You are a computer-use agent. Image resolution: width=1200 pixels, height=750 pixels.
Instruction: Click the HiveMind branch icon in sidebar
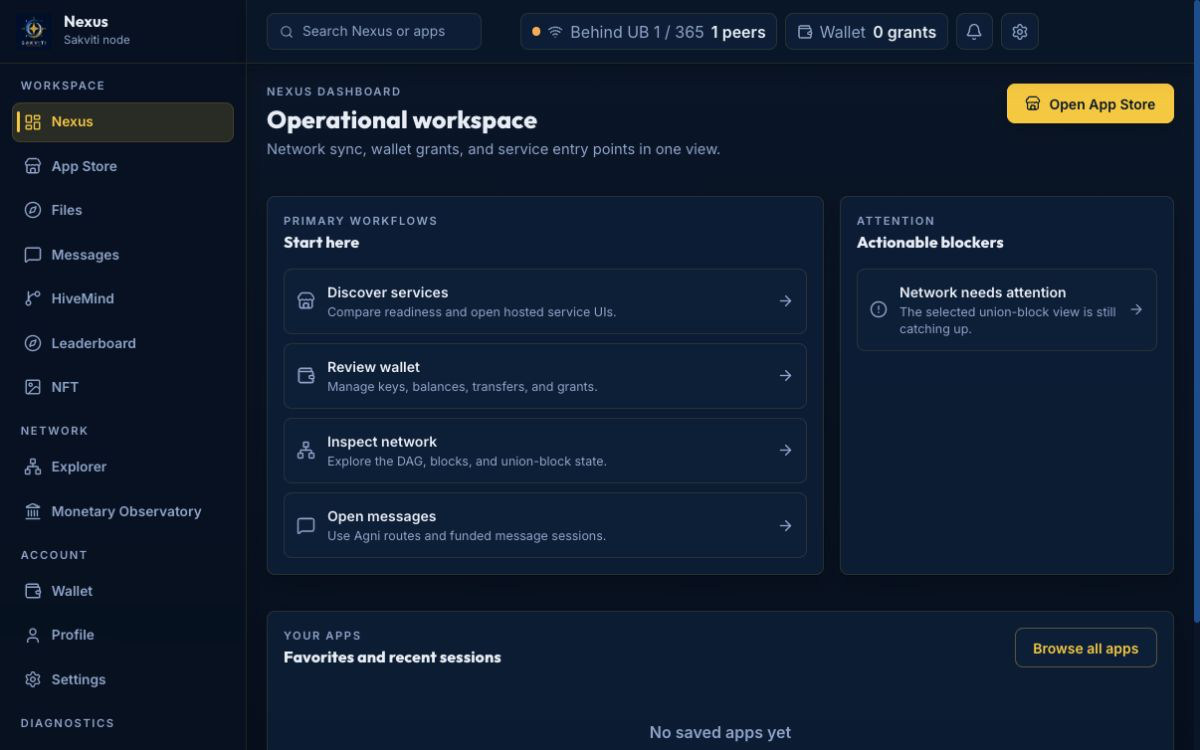(33, 299)
